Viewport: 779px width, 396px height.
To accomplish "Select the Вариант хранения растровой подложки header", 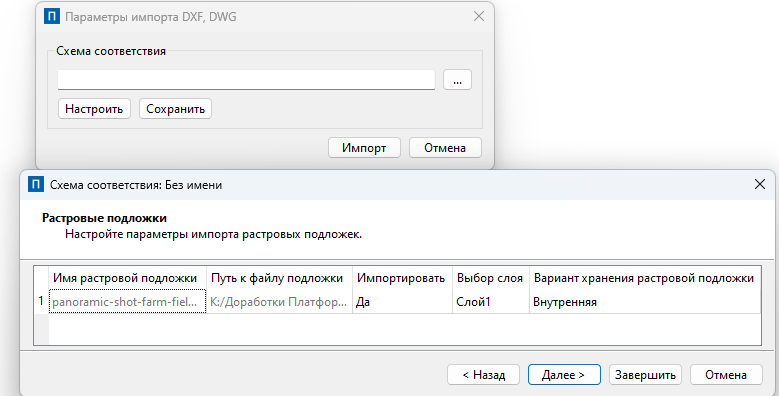I will pyautogui.click(x=645, y=278).
